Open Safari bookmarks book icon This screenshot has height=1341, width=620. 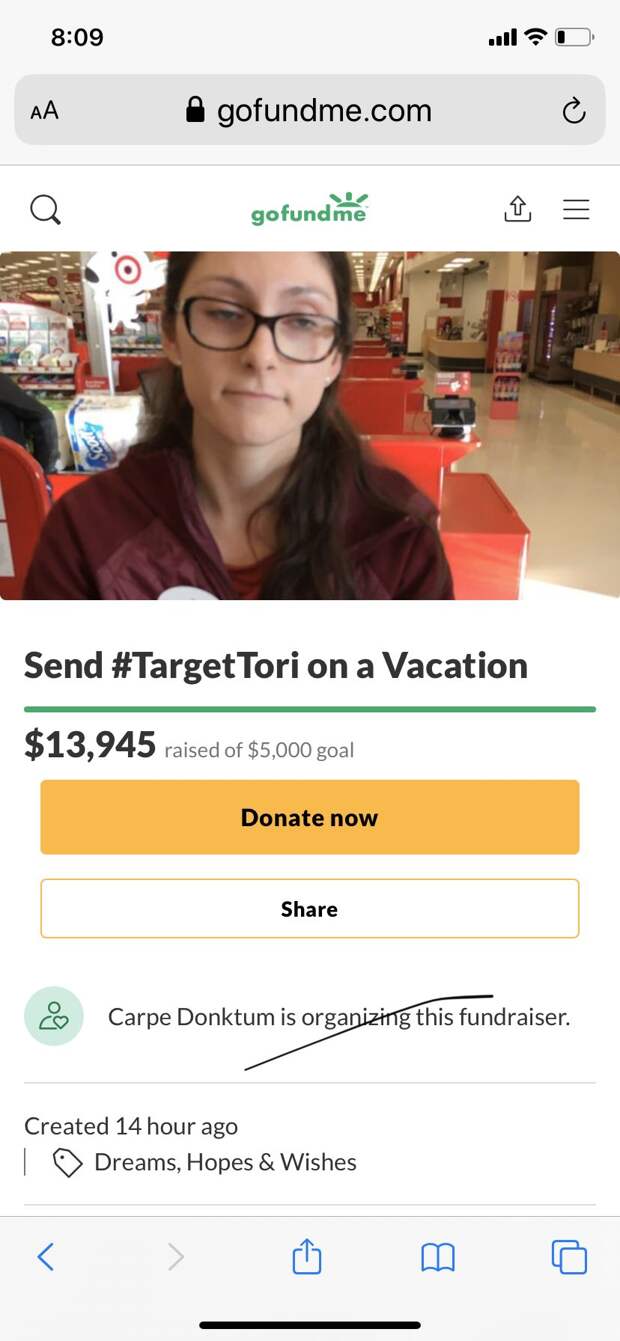pos(437,1257)
